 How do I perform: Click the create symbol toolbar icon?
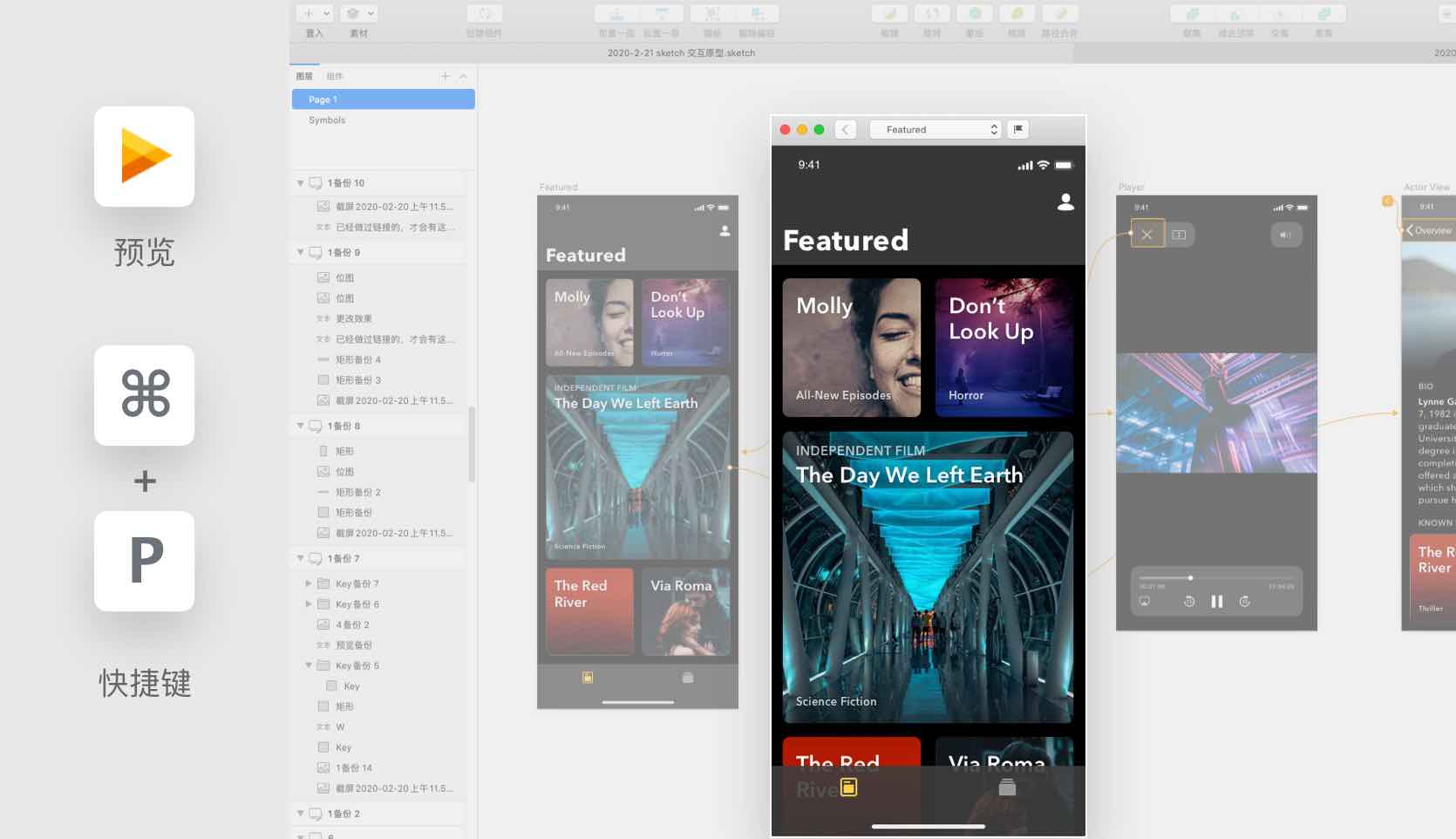[x=485, y=13]
